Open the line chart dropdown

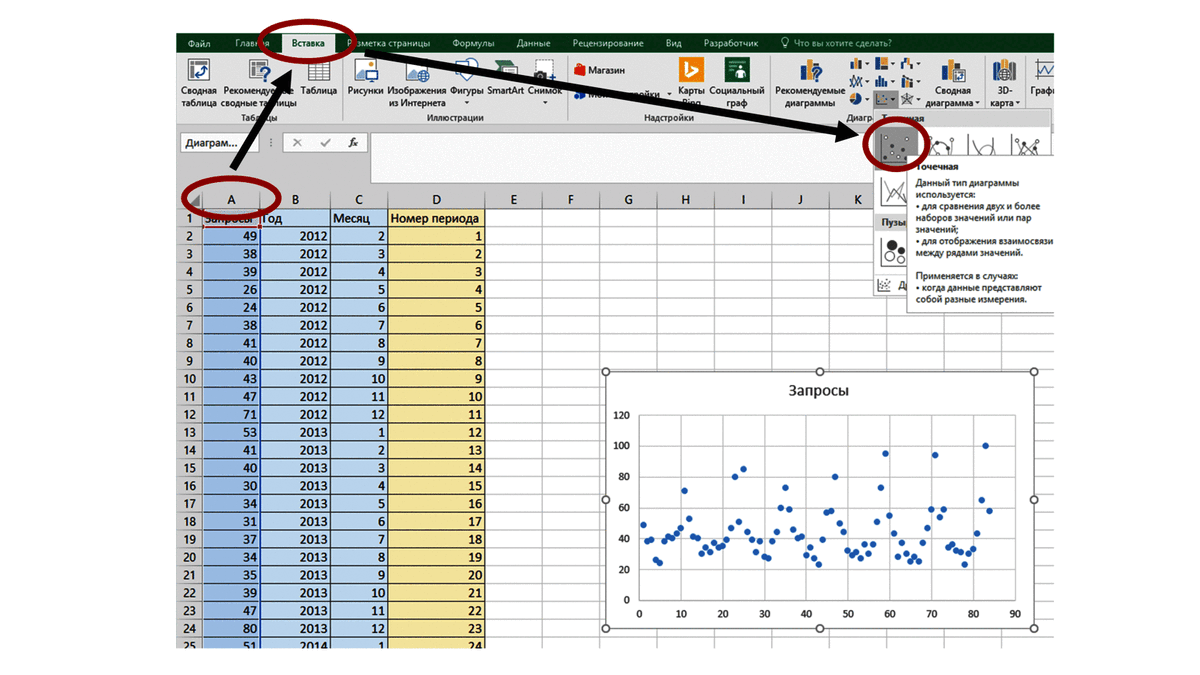coord(858,81)
